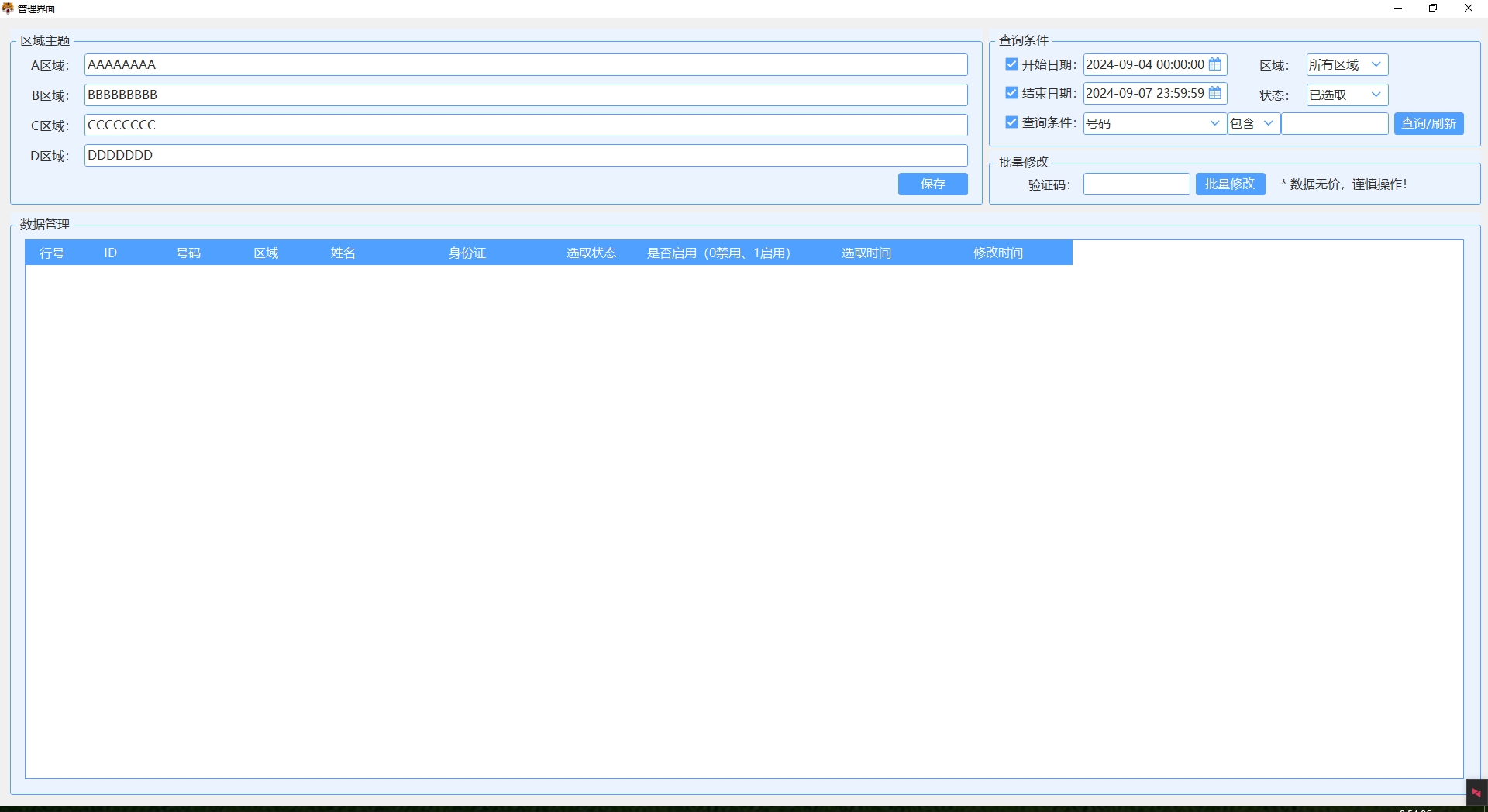The width and height of the screenshot is (1488, 812).
Task: Toggle the 查询条件 checkbox
Action: tap(1011, 122)
